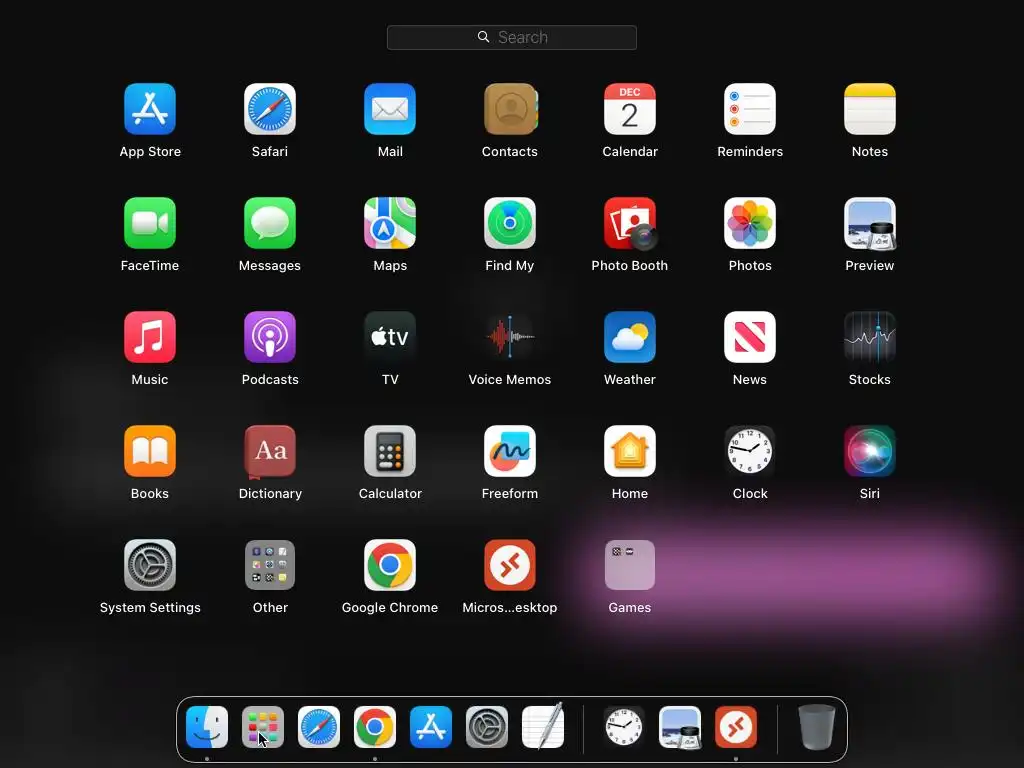1024x768 pixels.
Task: Launch the Home app
Action: pos(630,451)
